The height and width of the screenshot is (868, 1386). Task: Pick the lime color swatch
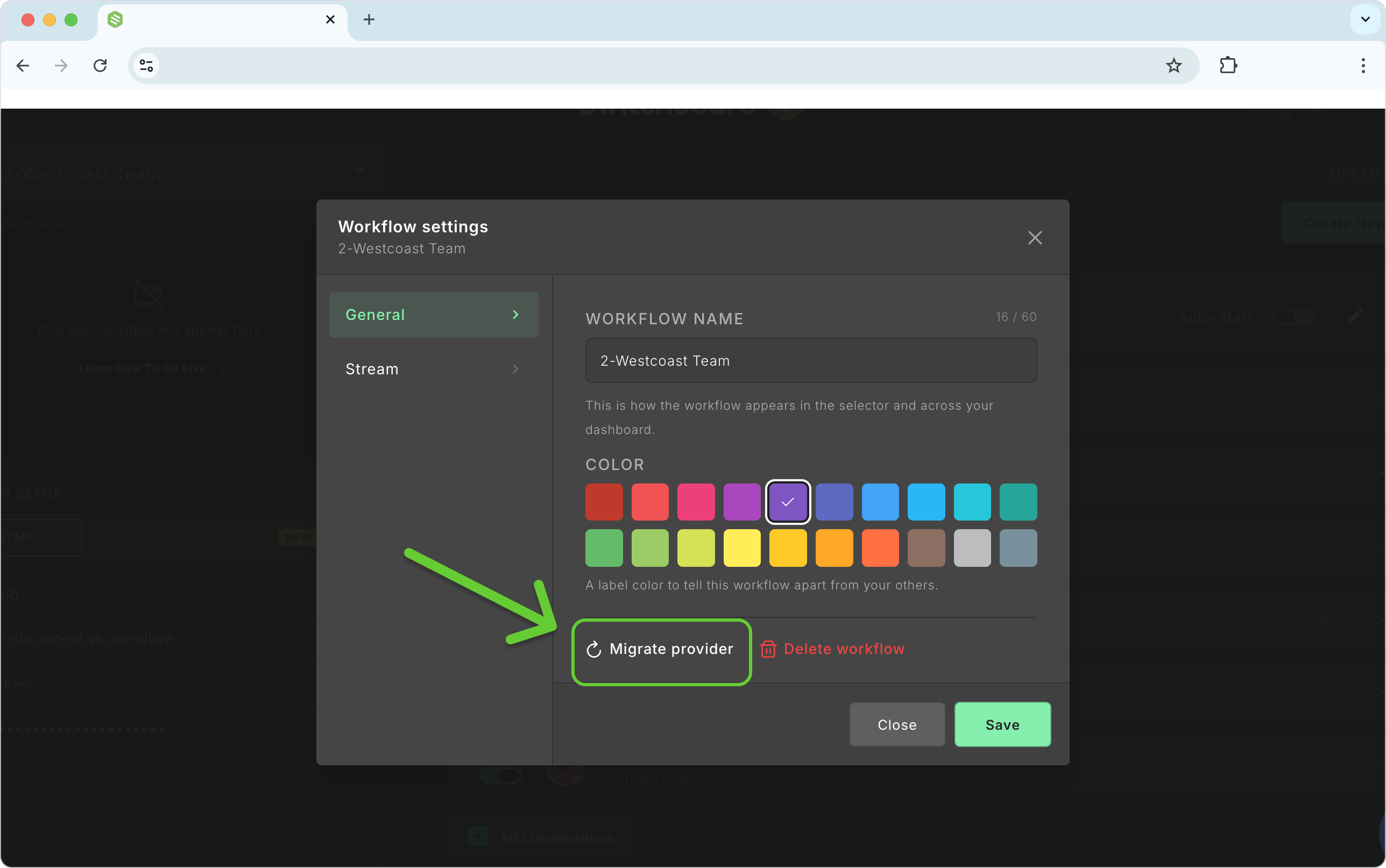(696, 547)
